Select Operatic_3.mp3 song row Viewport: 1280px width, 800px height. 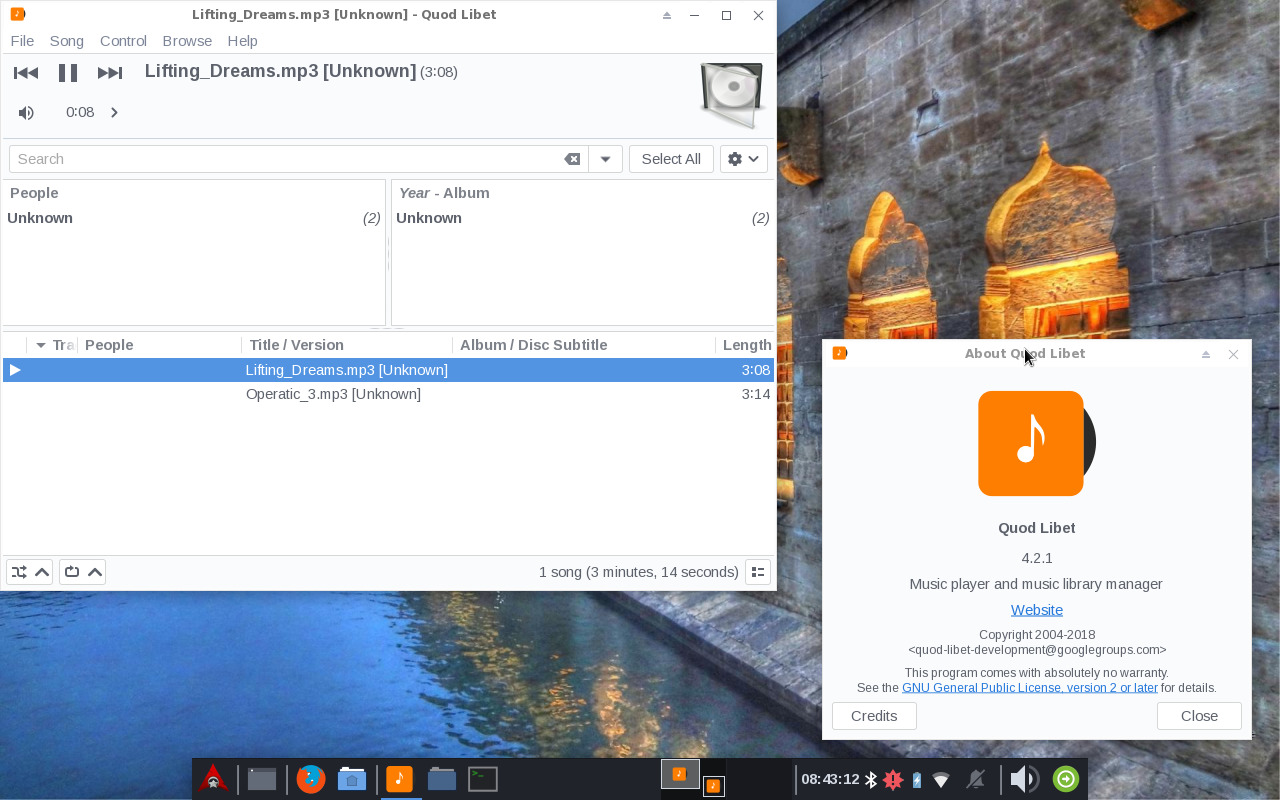(388, 394)
